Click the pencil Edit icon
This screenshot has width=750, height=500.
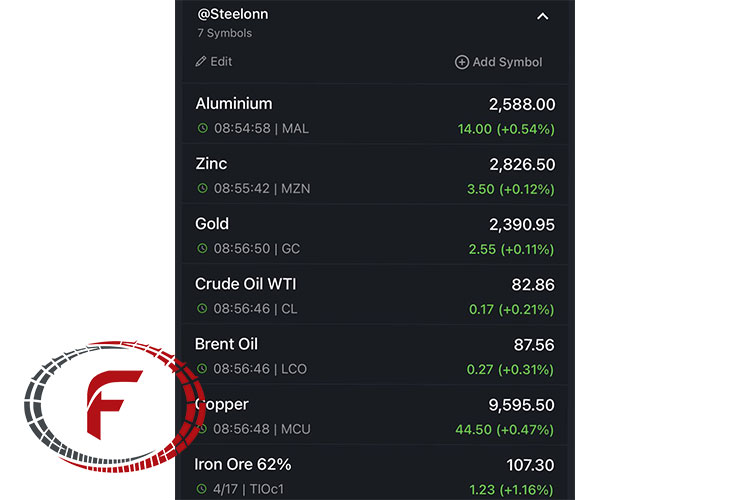coord(200,61)
